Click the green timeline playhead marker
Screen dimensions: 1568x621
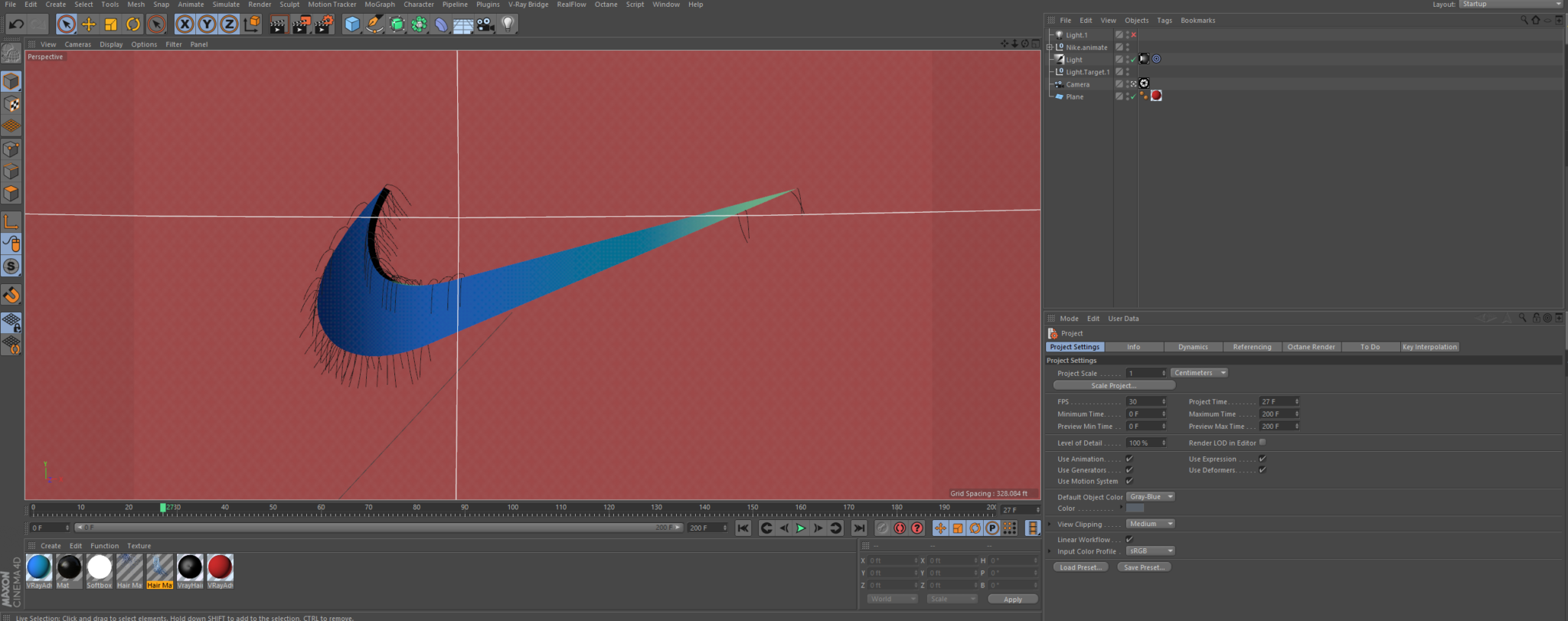pos(163,508)
